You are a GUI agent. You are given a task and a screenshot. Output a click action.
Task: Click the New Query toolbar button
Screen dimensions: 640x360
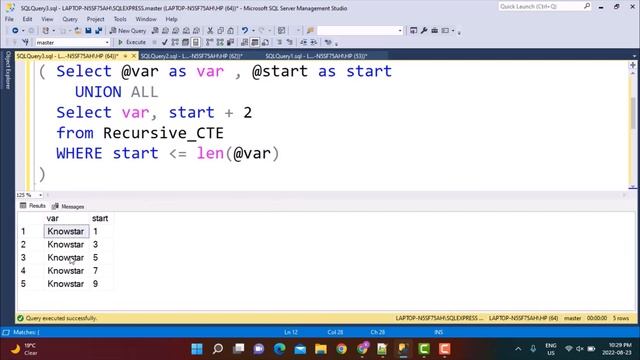coord(128,31)
